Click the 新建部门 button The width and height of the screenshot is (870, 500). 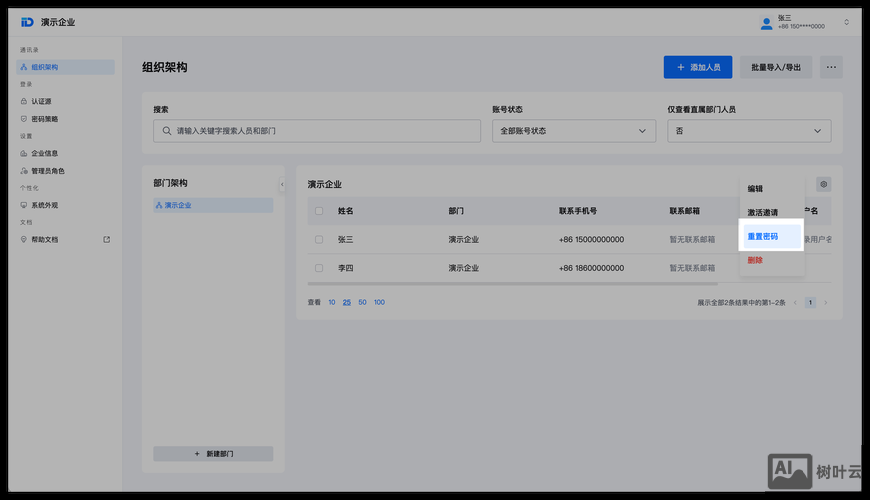[213, 454]
